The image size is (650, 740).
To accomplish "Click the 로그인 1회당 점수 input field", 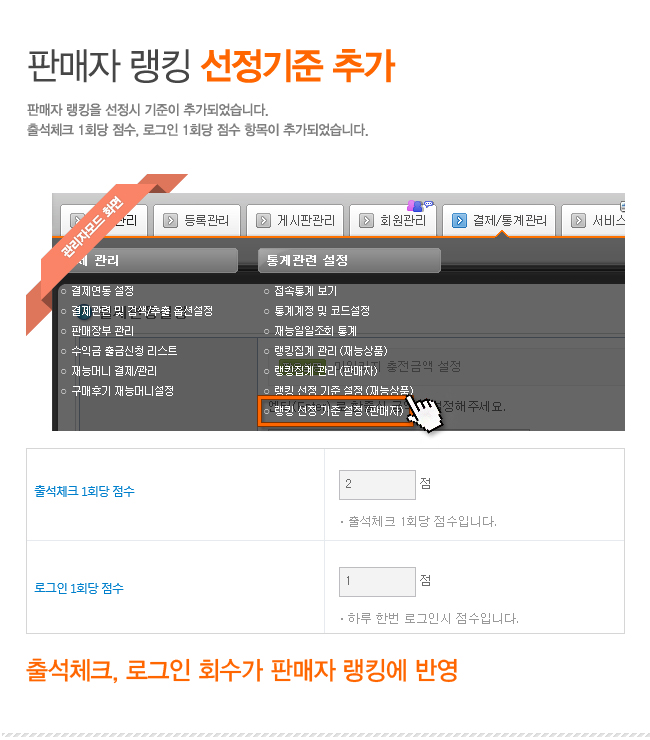I will pos(377,581).
